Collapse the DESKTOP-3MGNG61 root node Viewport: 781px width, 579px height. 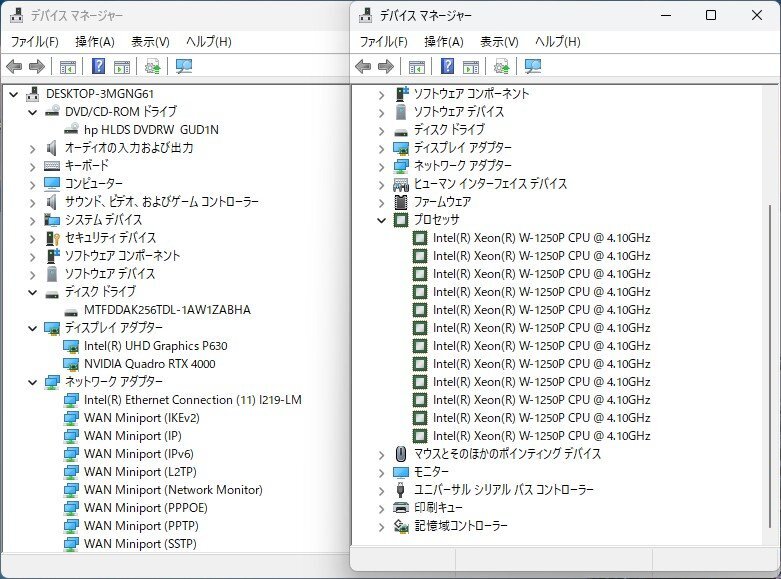(14, 94)
